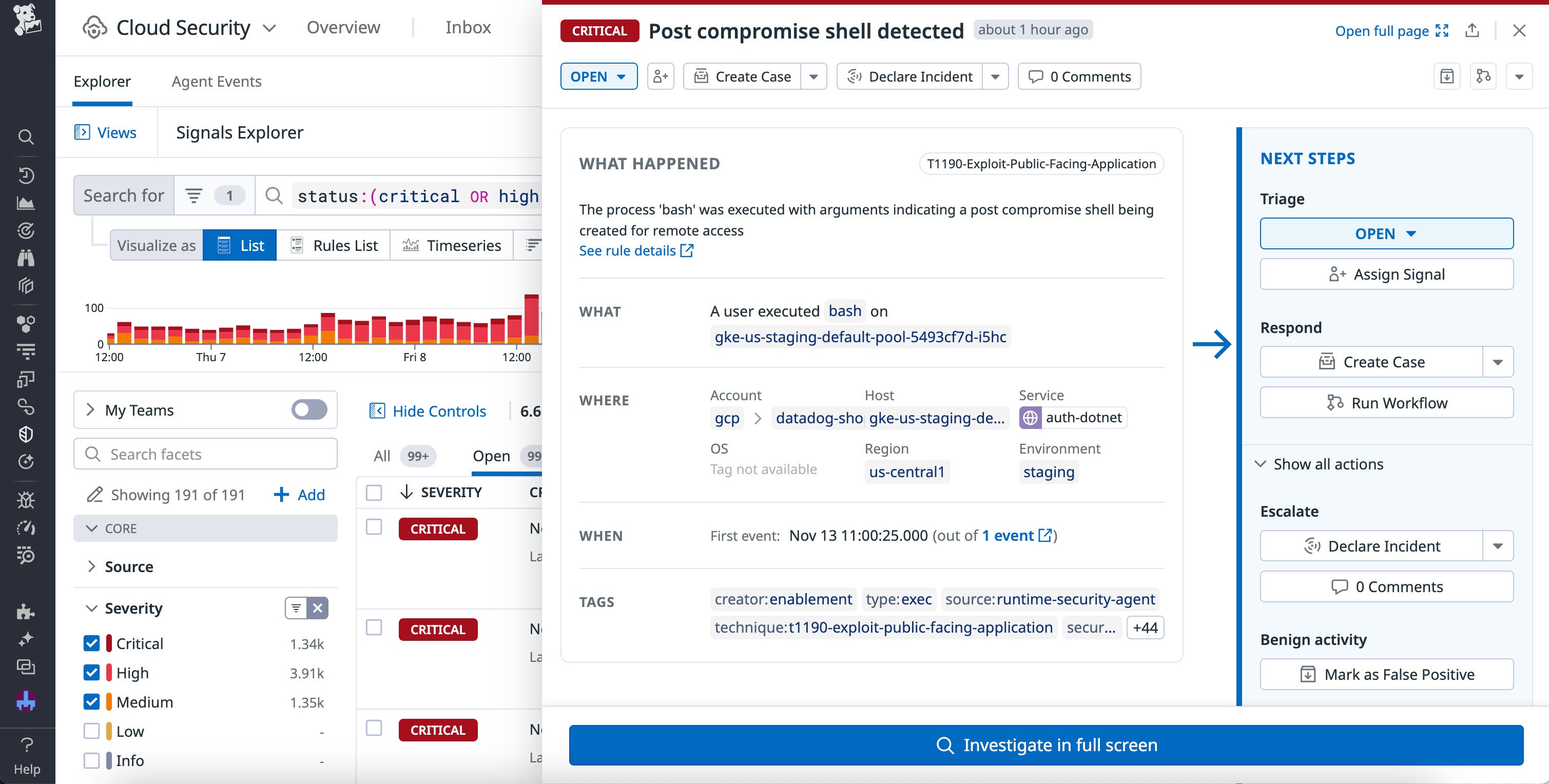Open the OPEN status dropdown in header
This screenshot has height=784, width=1549.
[x=598, y=76]
